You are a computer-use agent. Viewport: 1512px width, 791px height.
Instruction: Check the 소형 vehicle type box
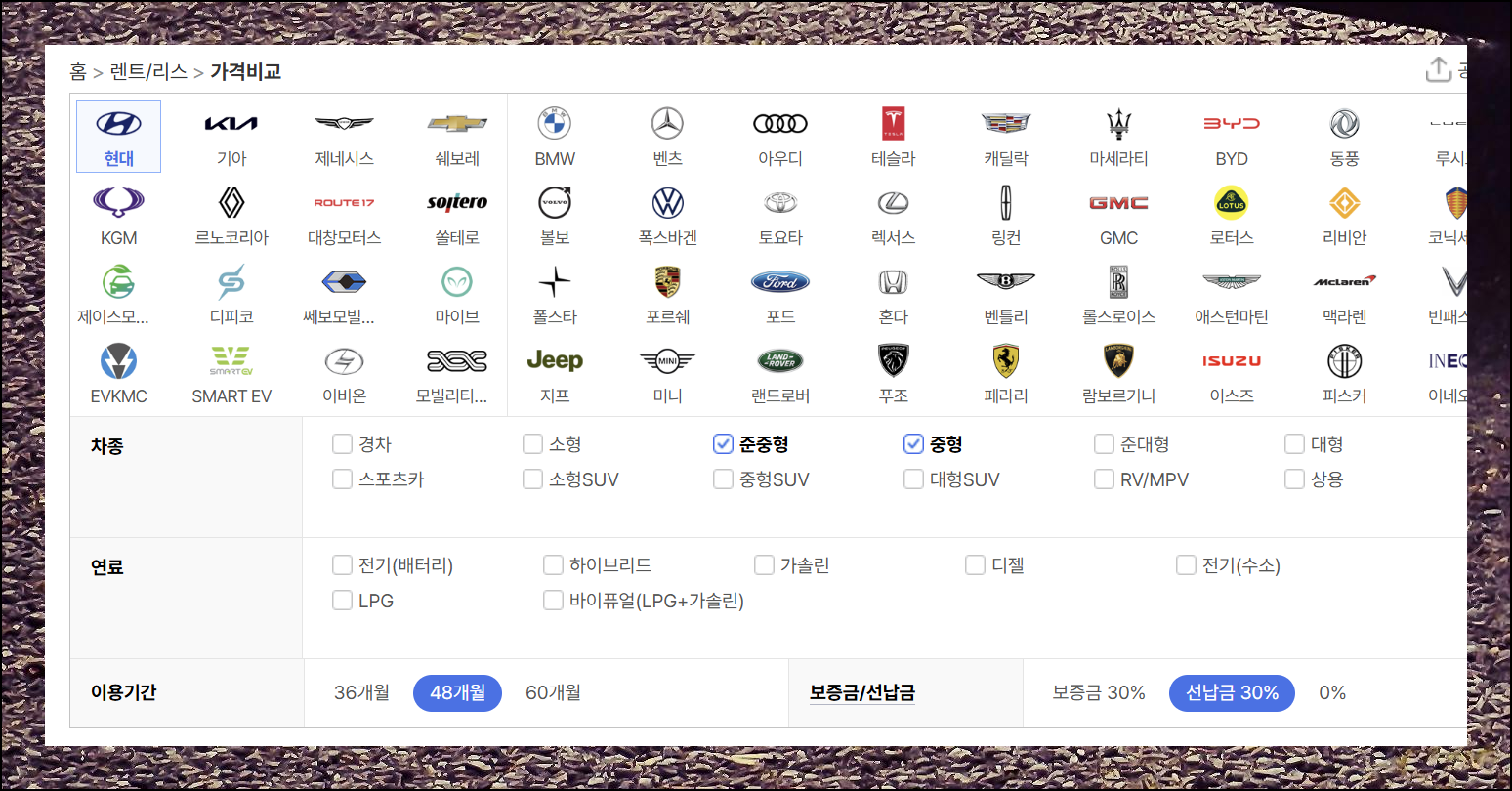tap(532, 444)
